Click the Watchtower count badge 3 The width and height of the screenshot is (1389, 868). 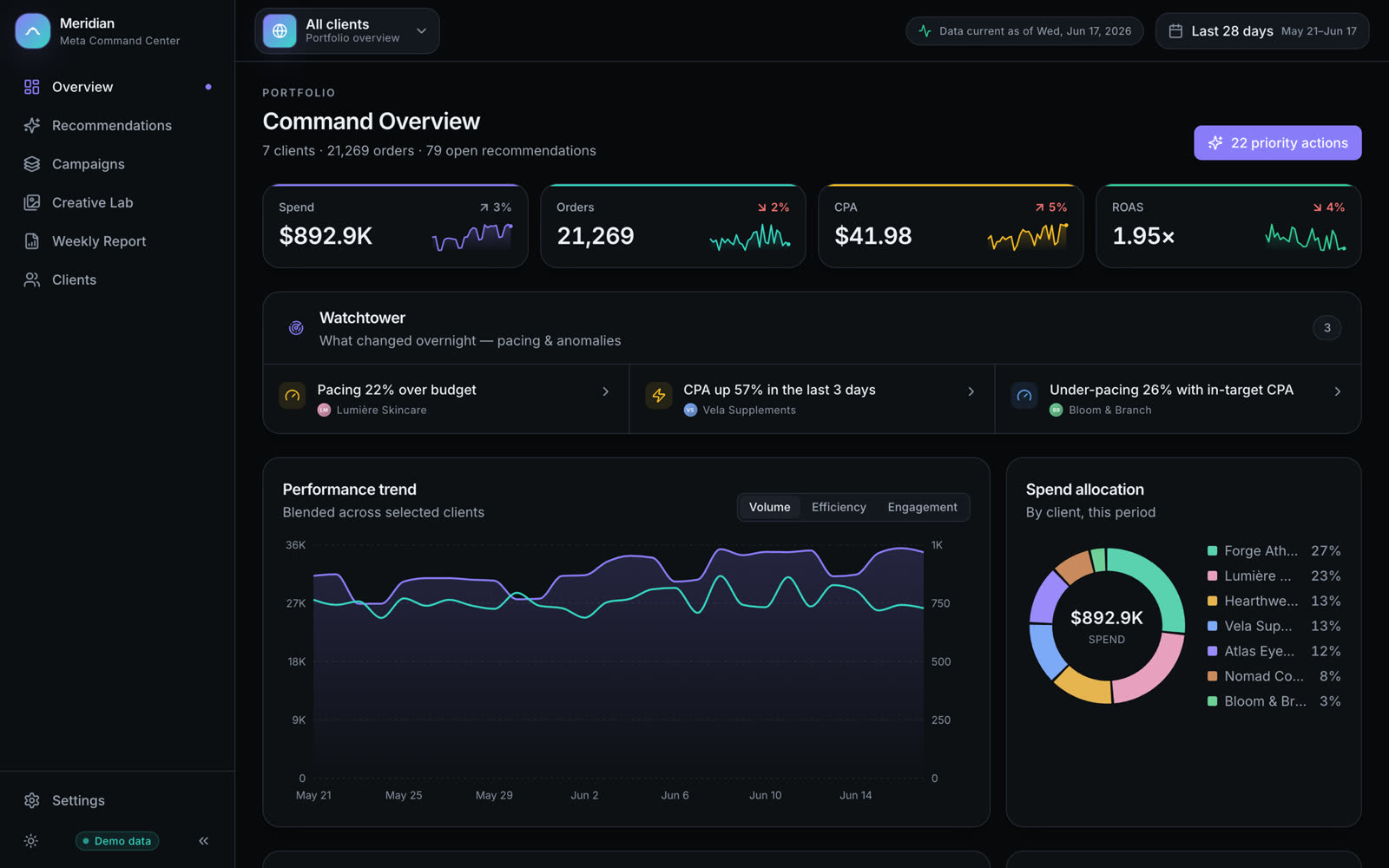click(x=1327, y=328)
